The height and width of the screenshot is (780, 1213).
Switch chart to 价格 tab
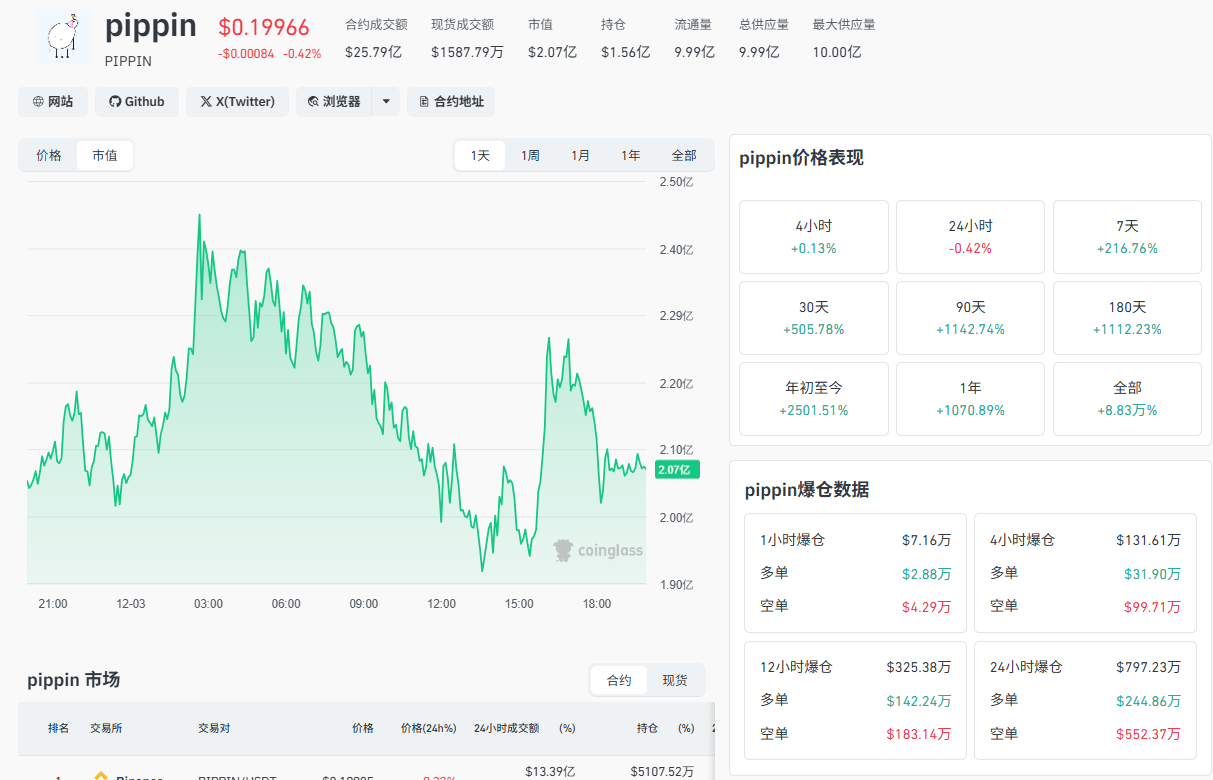click(49, 155)
